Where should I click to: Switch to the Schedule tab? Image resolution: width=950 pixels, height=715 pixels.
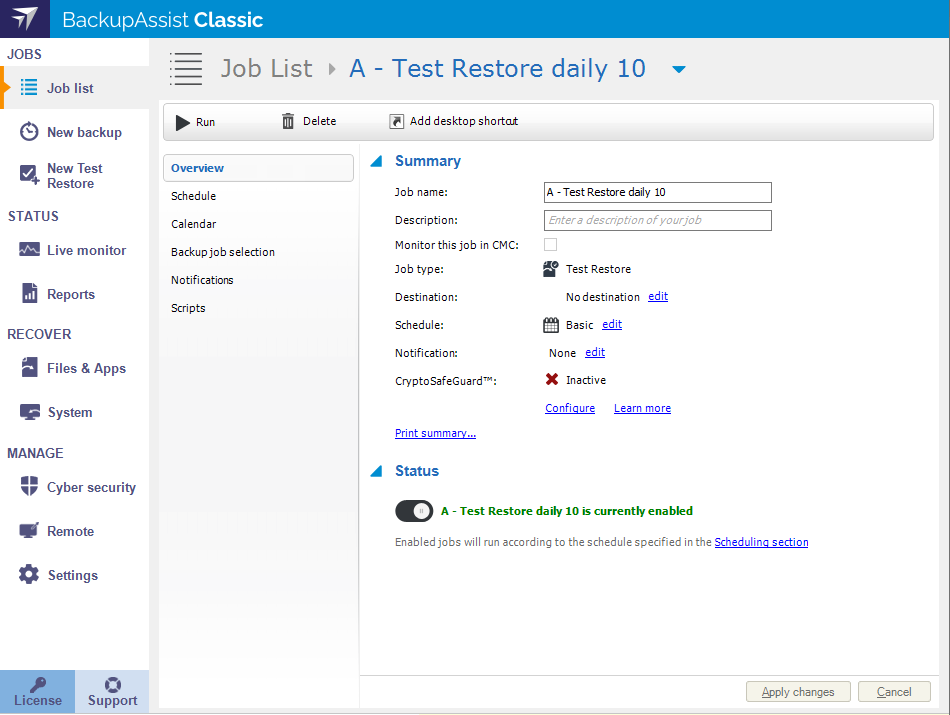click(x=194, y=196)
